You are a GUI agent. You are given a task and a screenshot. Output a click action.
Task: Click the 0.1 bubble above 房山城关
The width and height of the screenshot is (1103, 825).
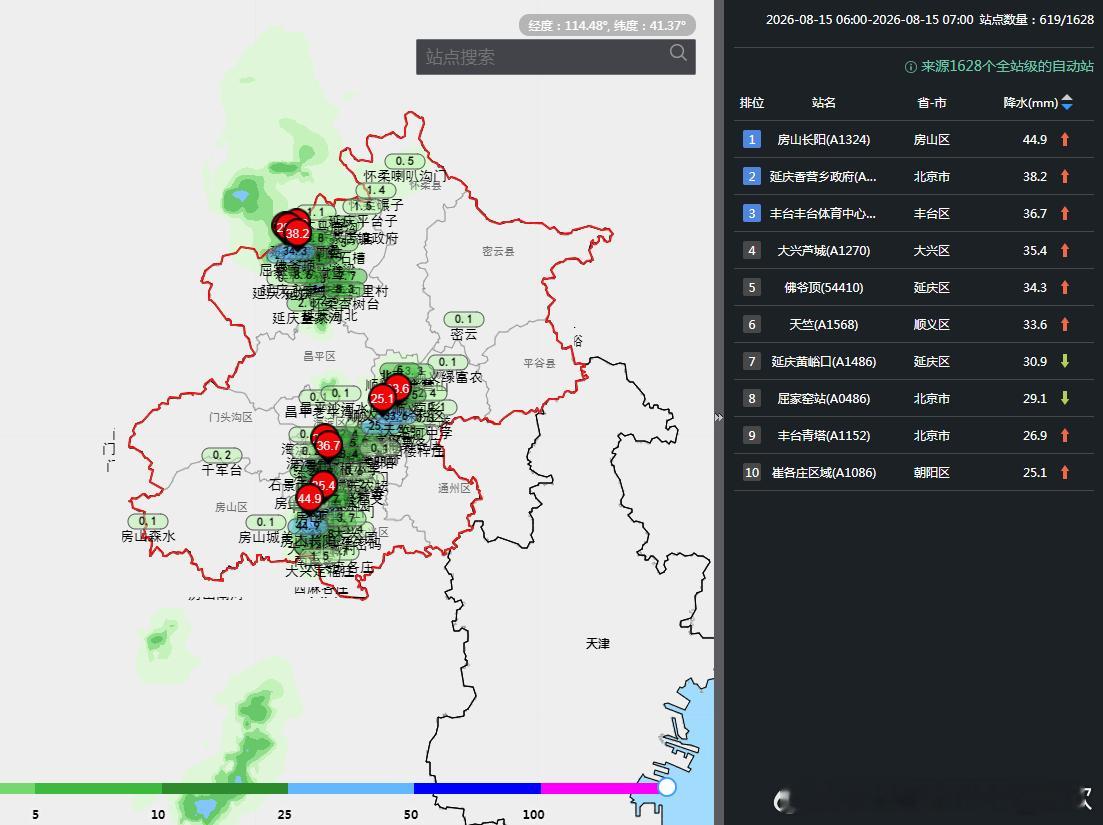click(x=265, y=522)
